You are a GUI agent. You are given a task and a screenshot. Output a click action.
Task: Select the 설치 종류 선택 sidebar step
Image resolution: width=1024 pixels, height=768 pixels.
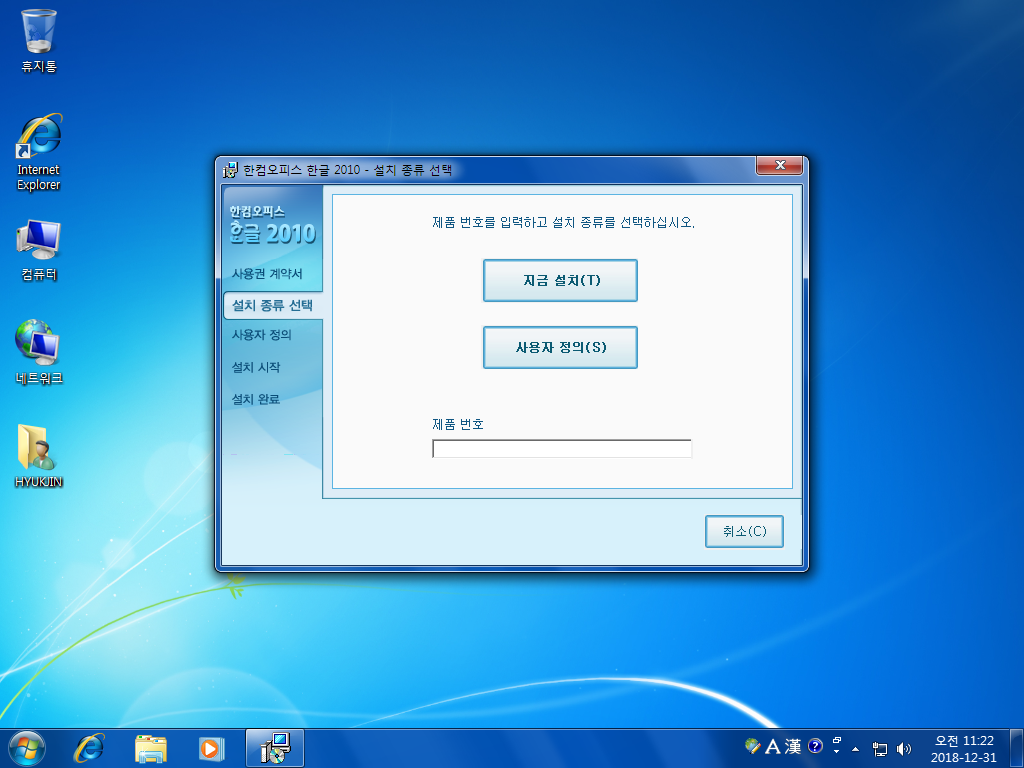coord(272,305)
